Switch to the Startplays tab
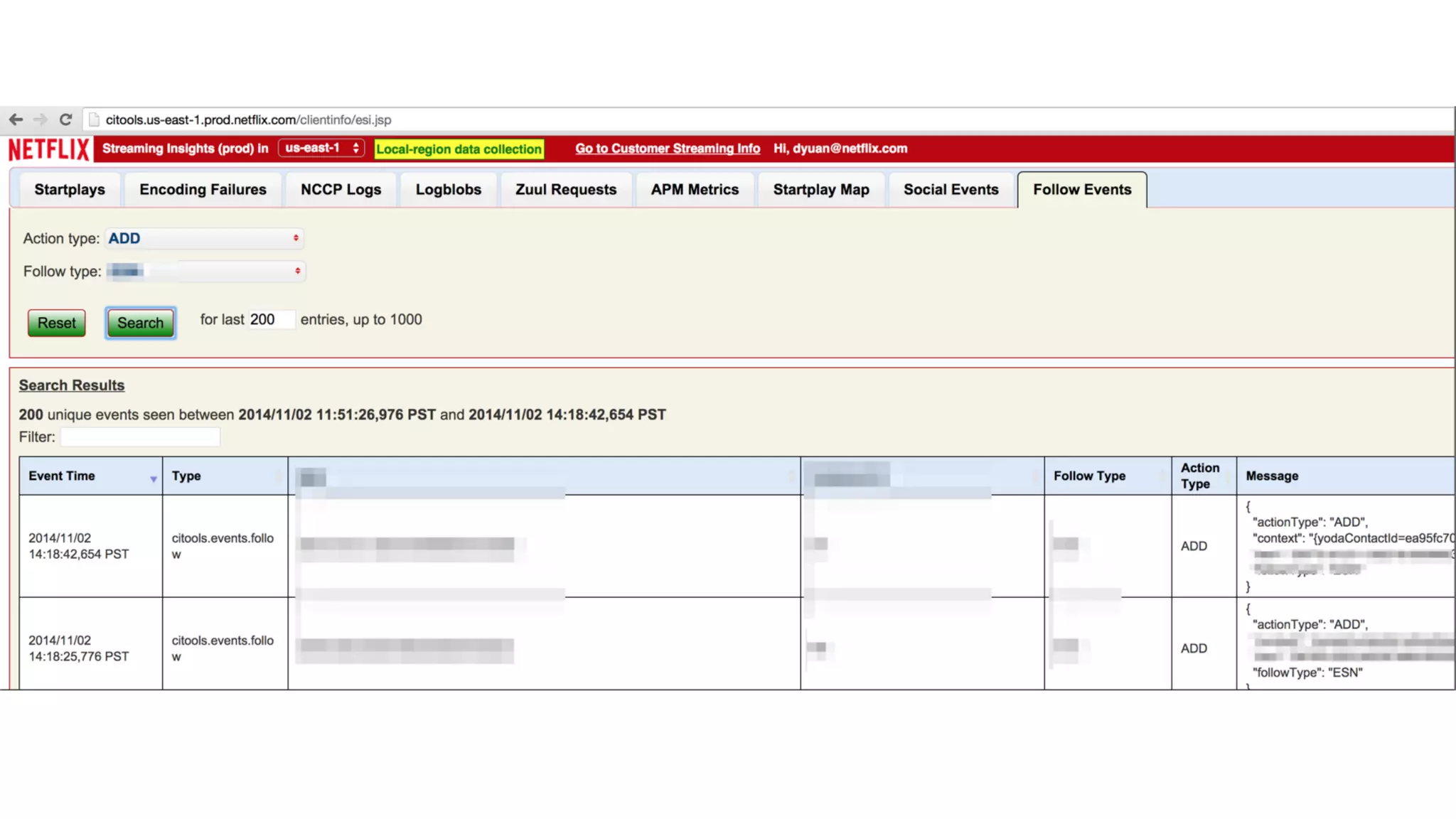1456x819 pixels. tap(69, 190)
